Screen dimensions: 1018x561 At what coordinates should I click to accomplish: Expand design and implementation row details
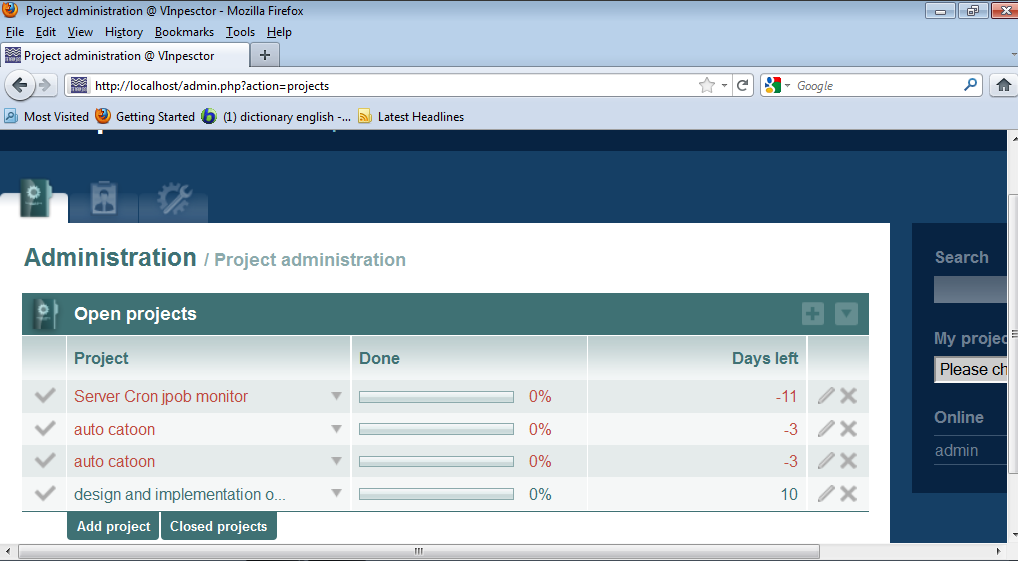click(x=337, y=494)
